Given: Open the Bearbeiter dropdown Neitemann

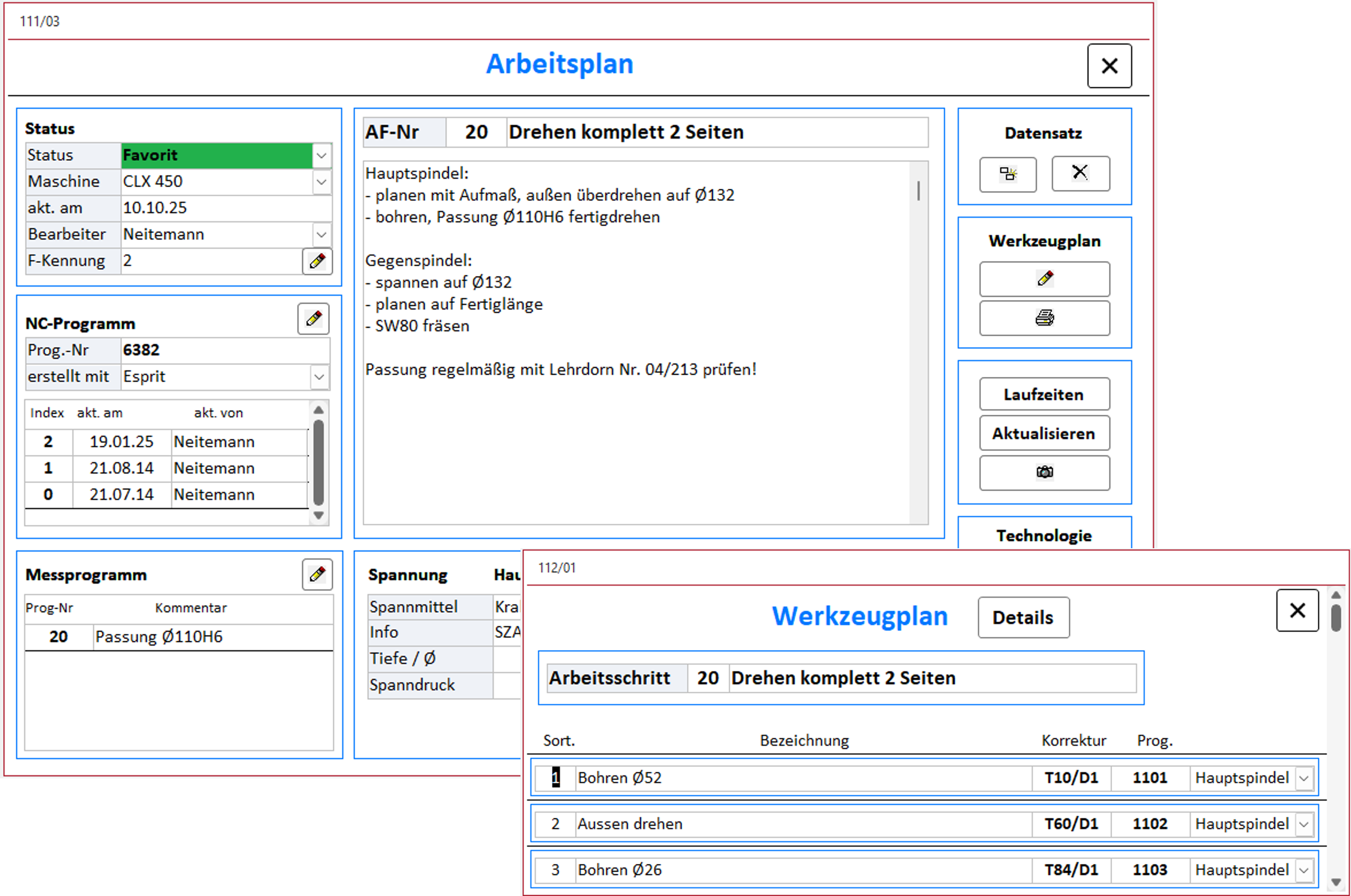Looking at the screenshot, I should point(321,234).
